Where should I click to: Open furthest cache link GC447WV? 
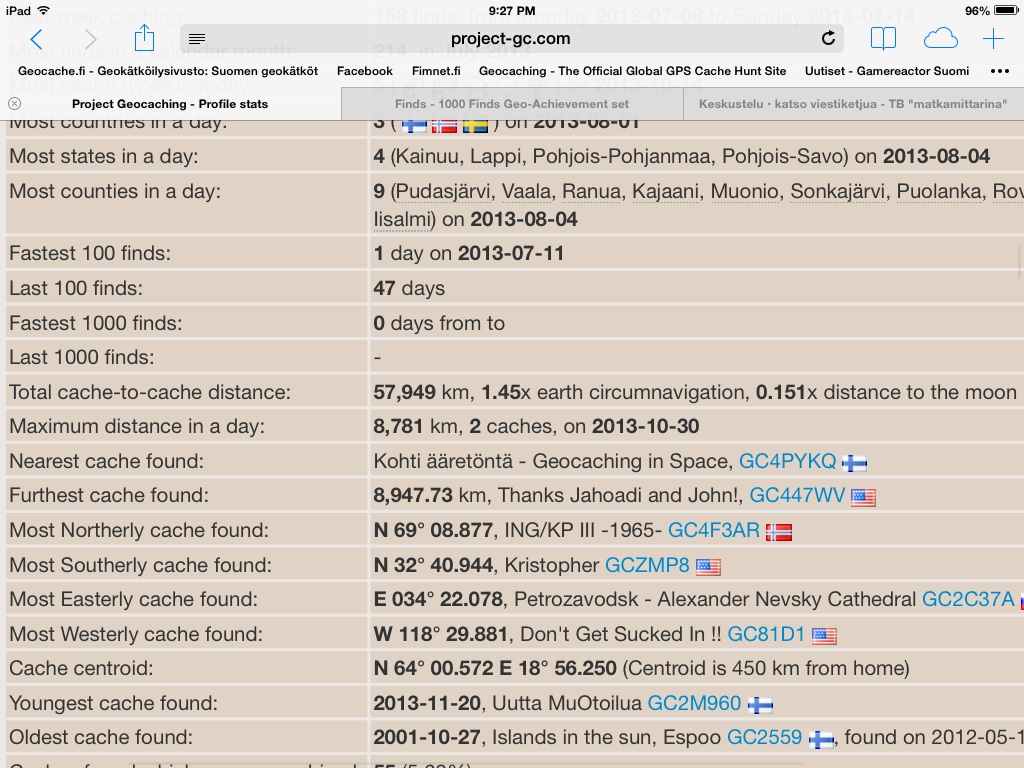pos(797,495)
